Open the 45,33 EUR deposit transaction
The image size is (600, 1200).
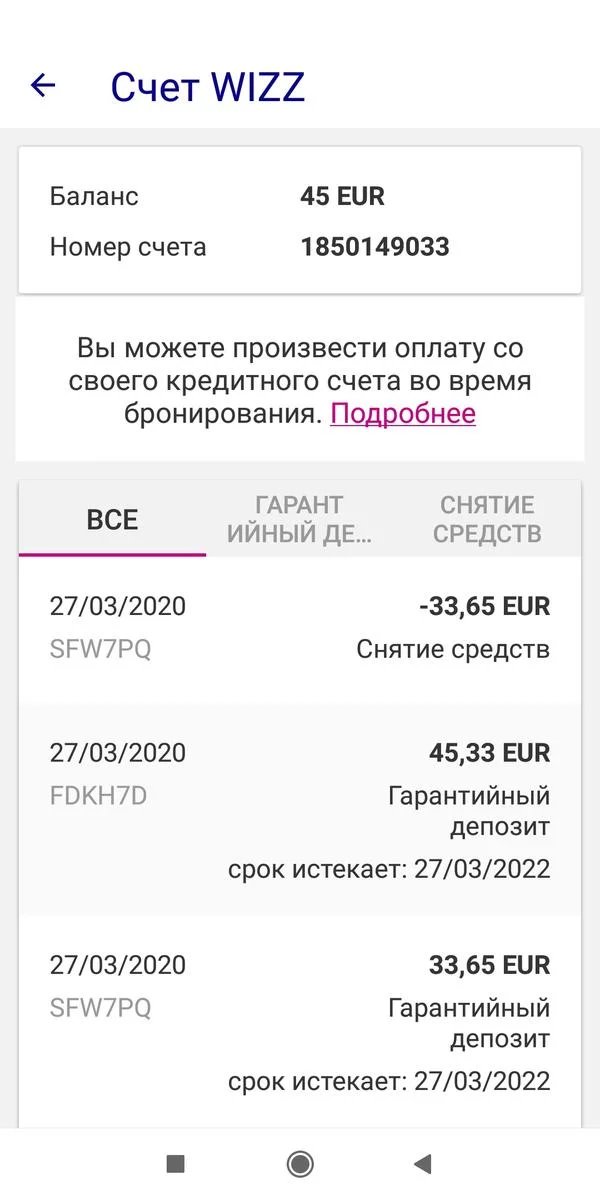(300, 810)
